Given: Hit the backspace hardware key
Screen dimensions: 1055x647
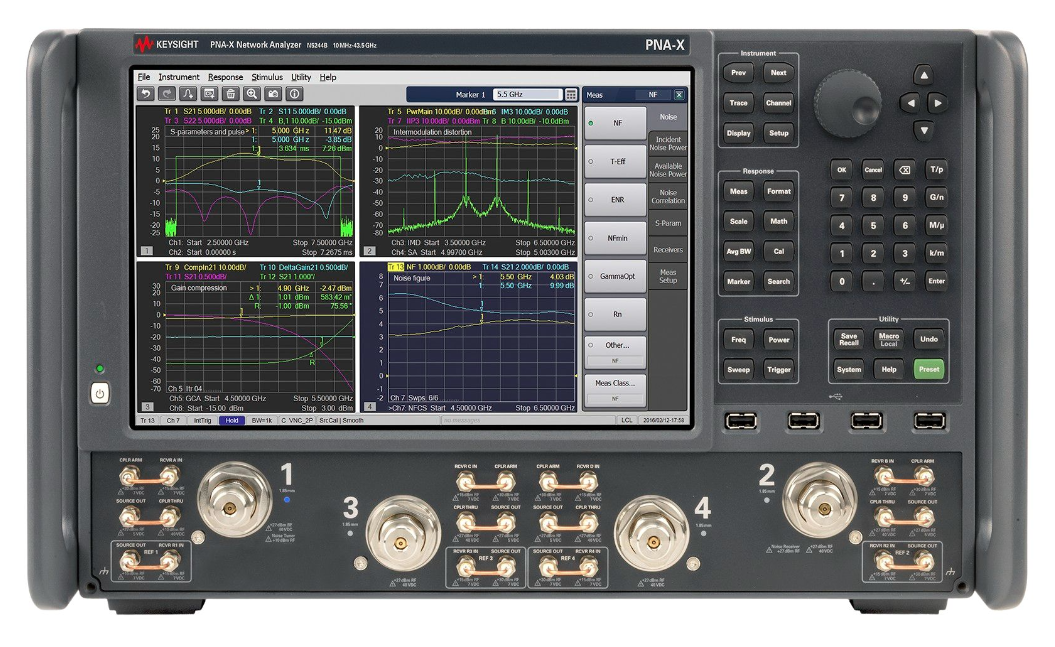Looking at the screenshot, I should point(905,169).
